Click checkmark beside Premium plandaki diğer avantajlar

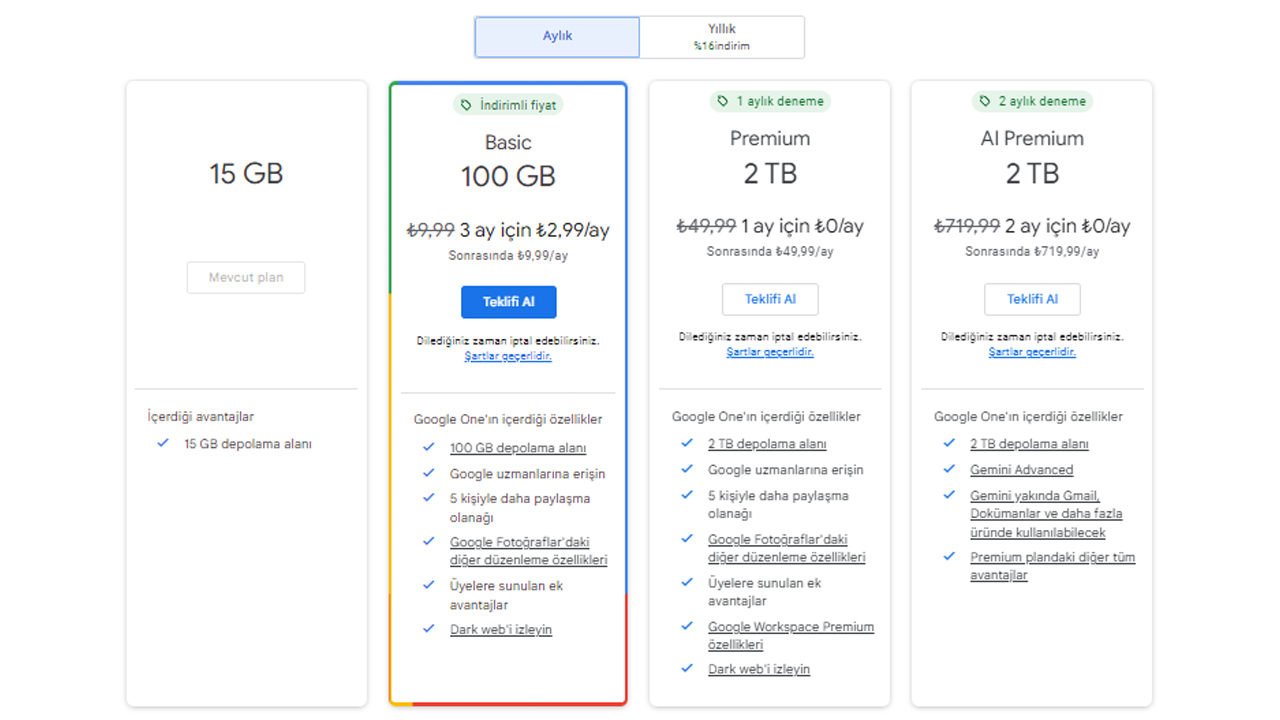949,556
